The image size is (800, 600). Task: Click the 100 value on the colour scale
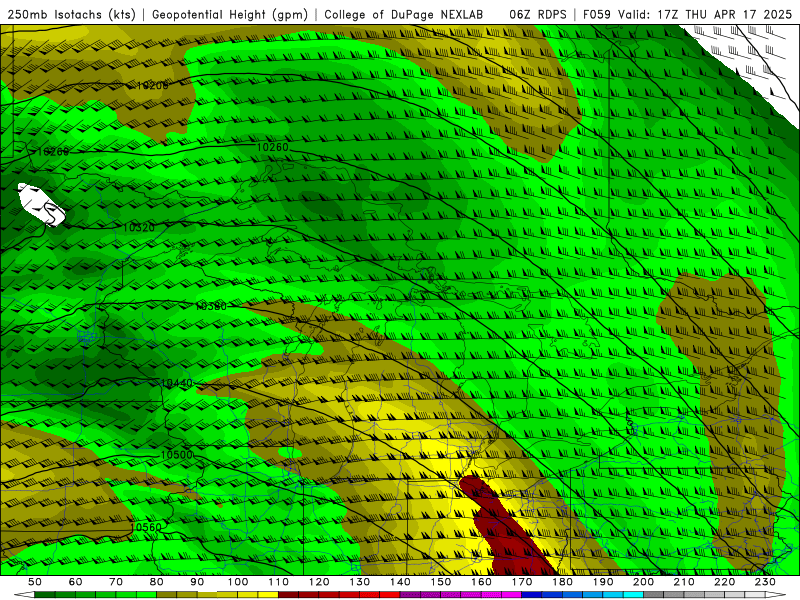click(x=238, y=582)
